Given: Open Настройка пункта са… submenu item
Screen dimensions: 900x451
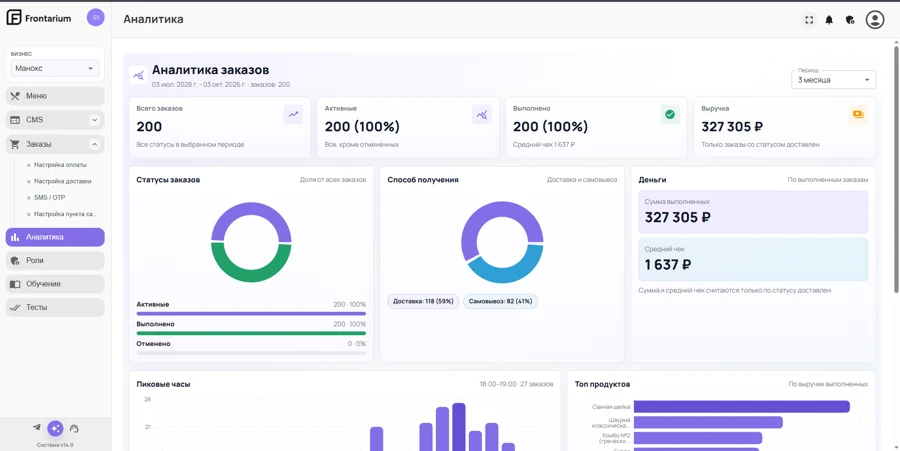Looking at the screenshot, I should click(x=66, y=214).
